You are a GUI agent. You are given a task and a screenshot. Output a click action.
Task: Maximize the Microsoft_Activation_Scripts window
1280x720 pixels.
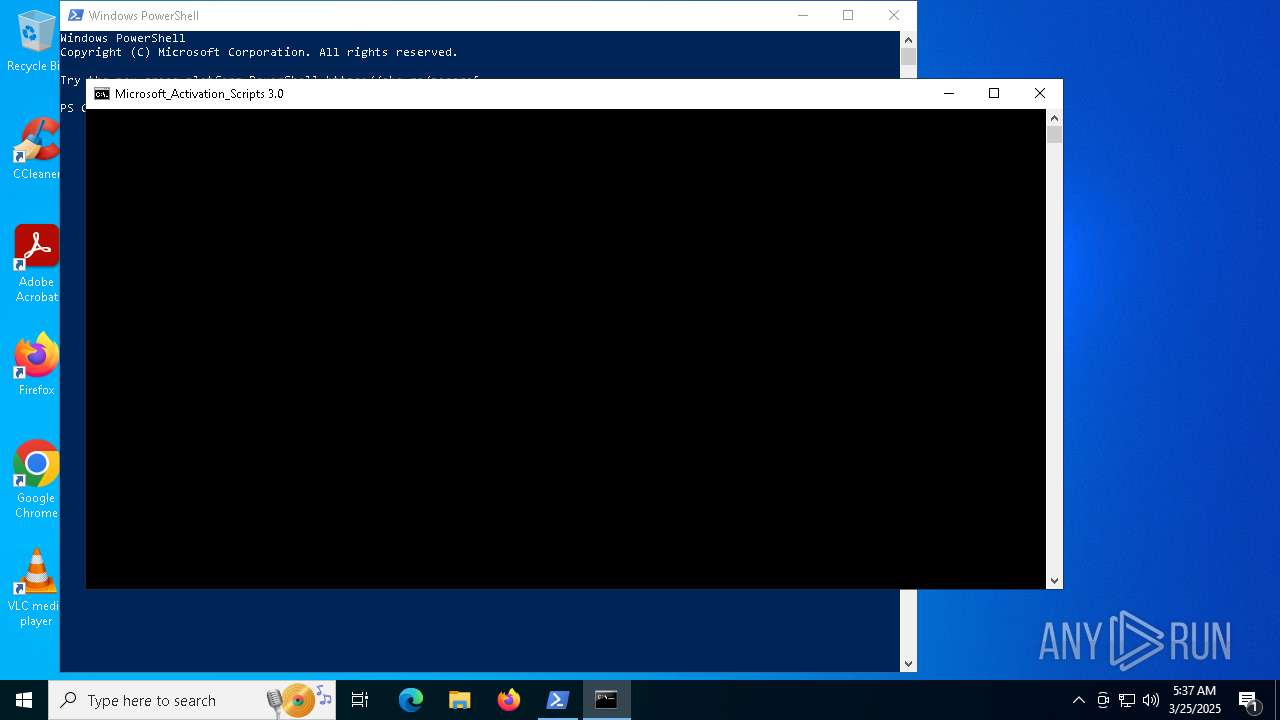pyautogui.click(x=994, y=93)
